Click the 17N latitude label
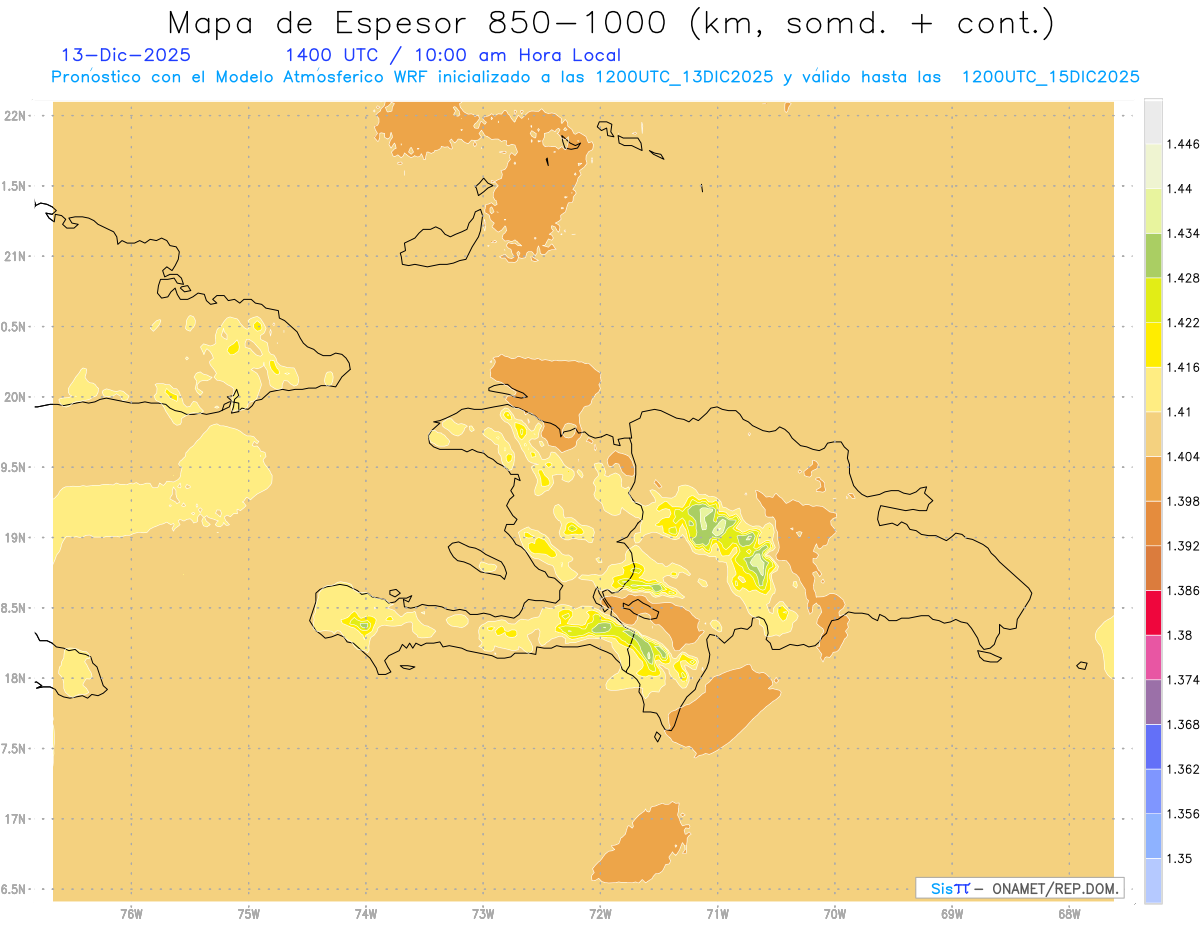Image resolution: width=1200 pixels, height=927 pixels. tap(17, 819)
